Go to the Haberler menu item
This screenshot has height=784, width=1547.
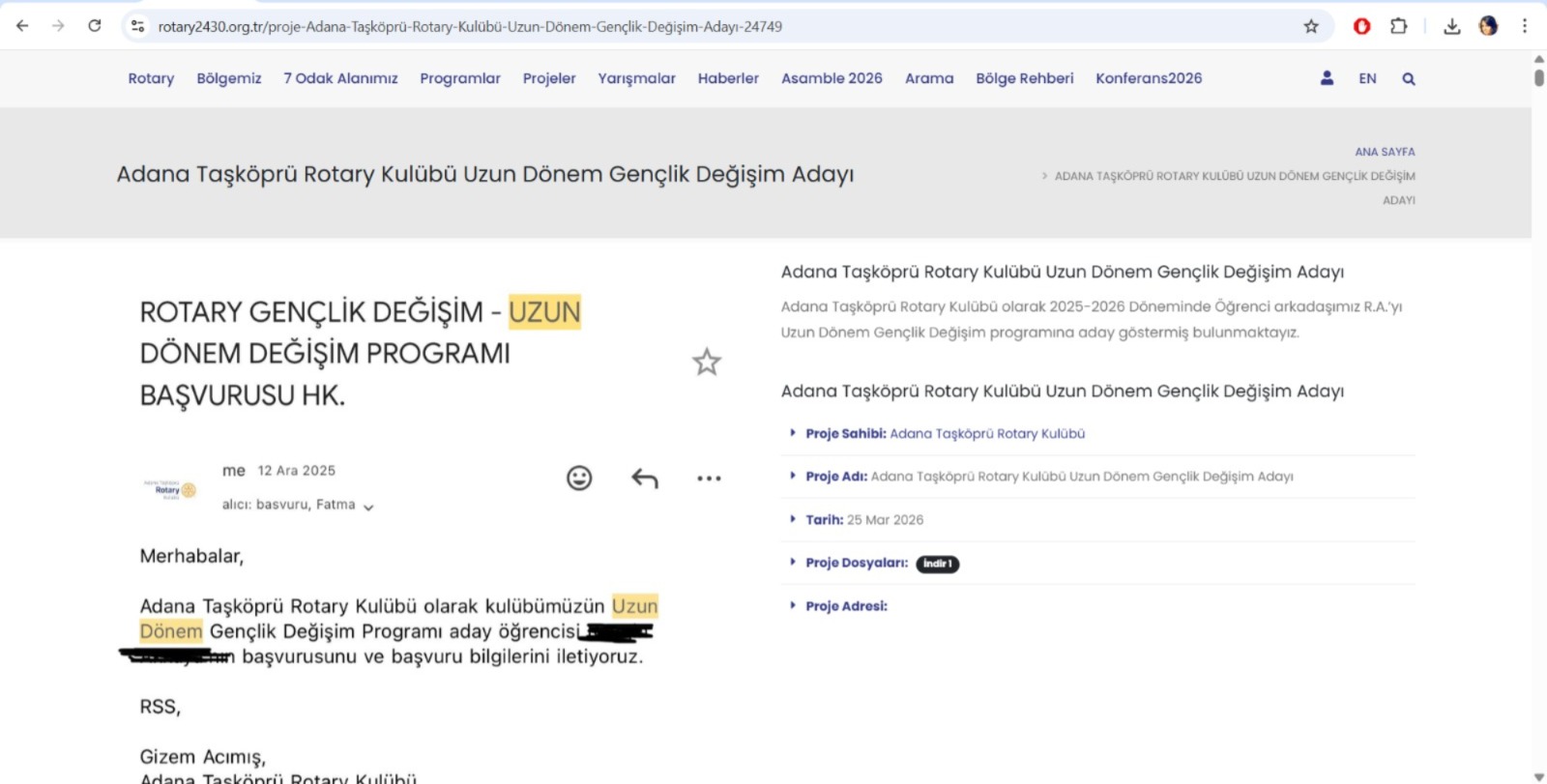(x=728, y=78)
